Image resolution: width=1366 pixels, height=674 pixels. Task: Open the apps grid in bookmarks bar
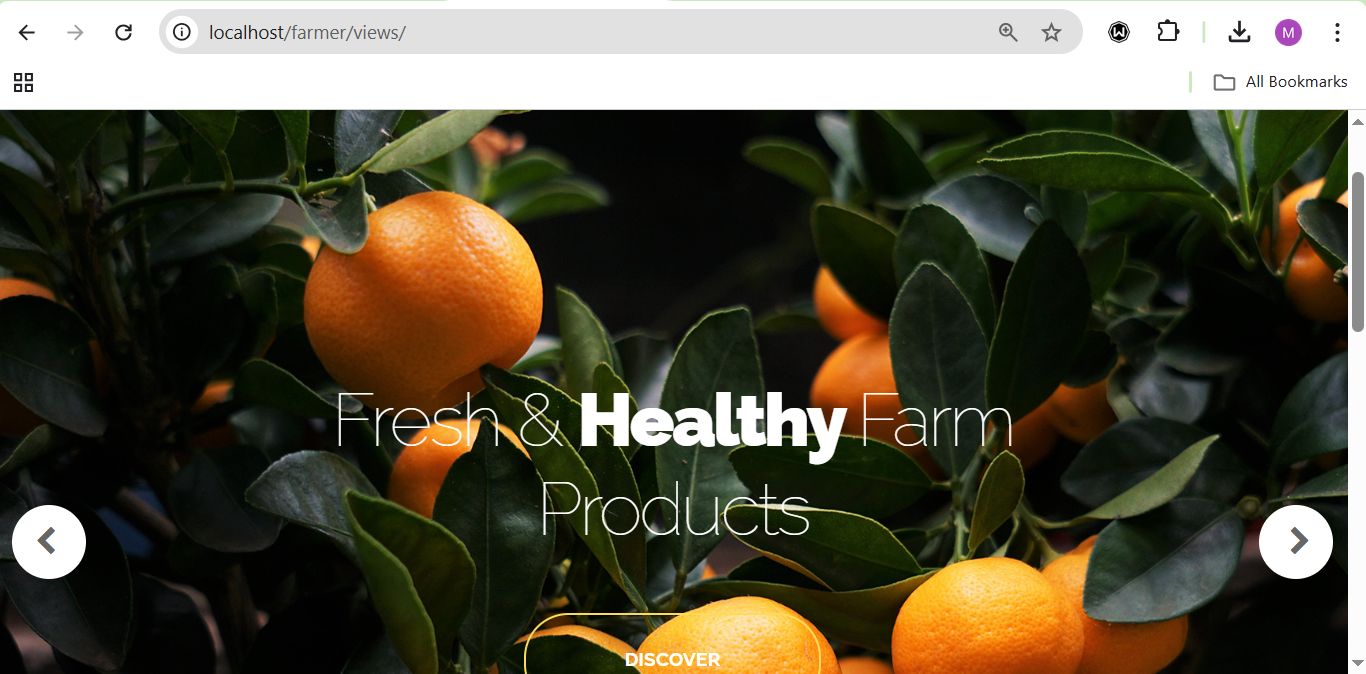(24, 82)
